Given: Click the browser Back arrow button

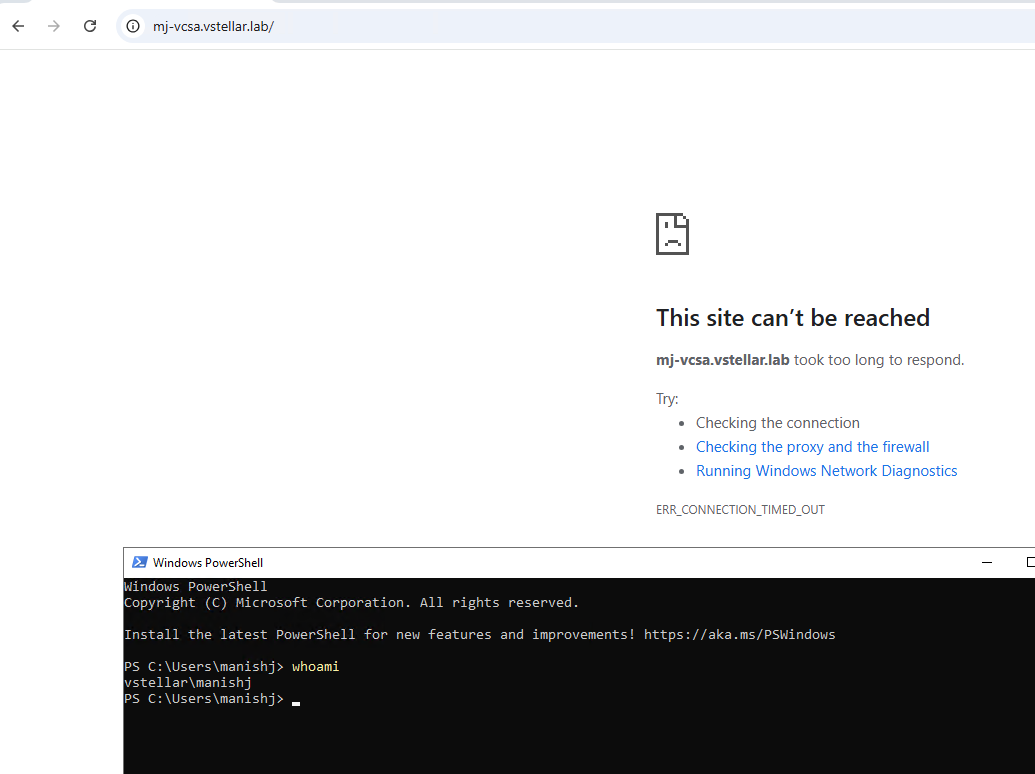Looking at the screenshot, I should tap(18, 26).
